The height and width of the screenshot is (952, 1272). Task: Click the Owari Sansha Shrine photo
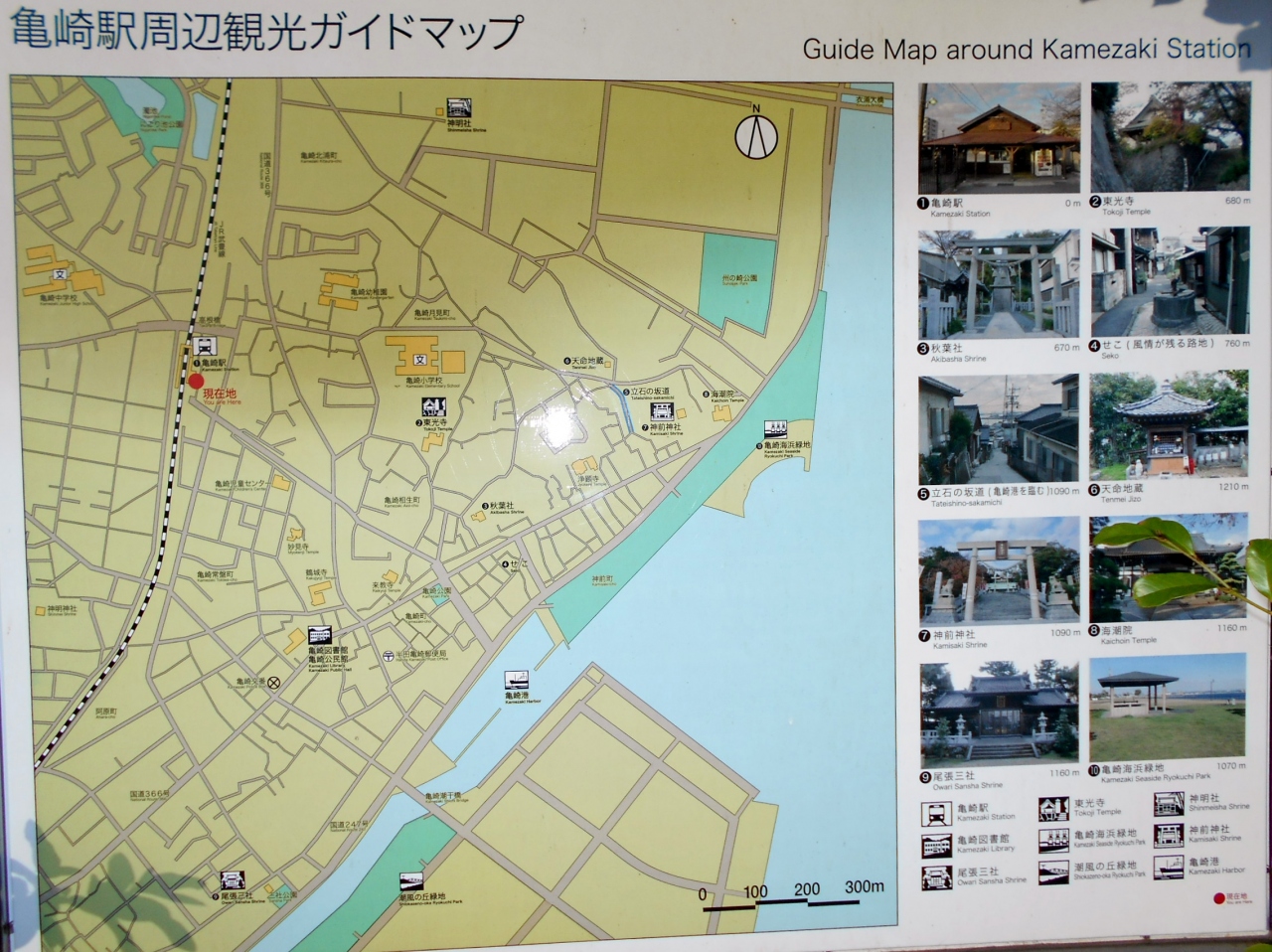(x=999, y=712)
